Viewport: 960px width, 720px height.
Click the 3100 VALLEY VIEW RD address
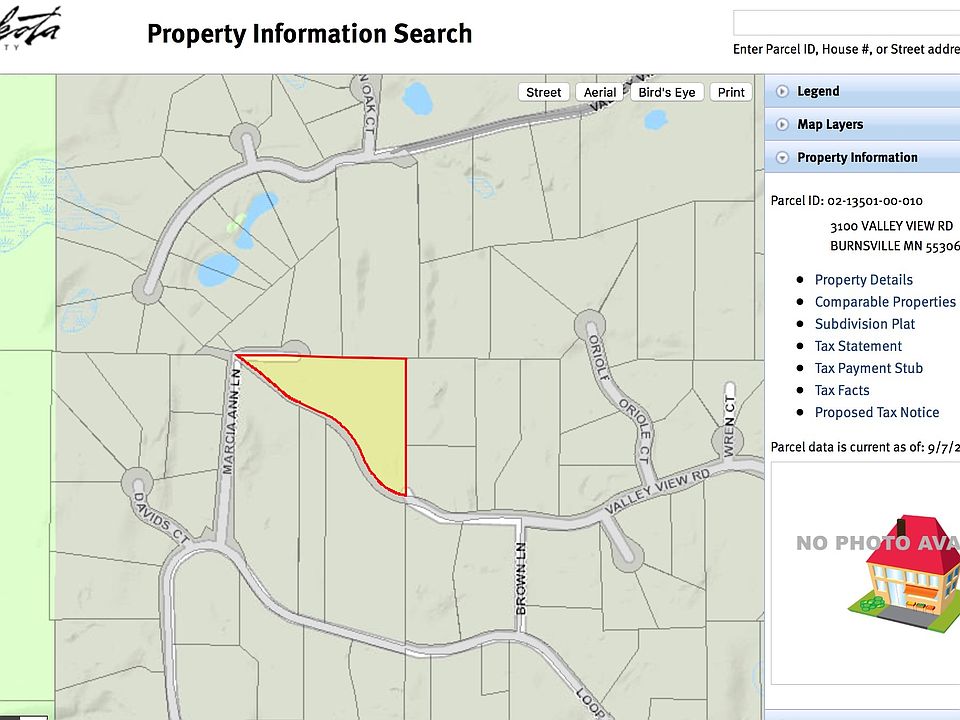click(891, 226)
